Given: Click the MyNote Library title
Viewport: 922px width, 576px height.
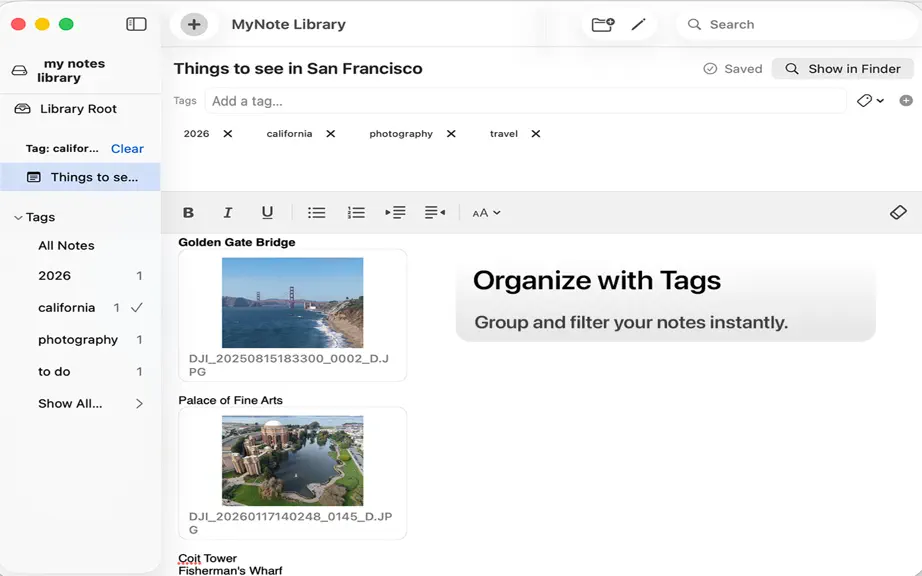Looking at the screenshot, I should pos(289,25).
